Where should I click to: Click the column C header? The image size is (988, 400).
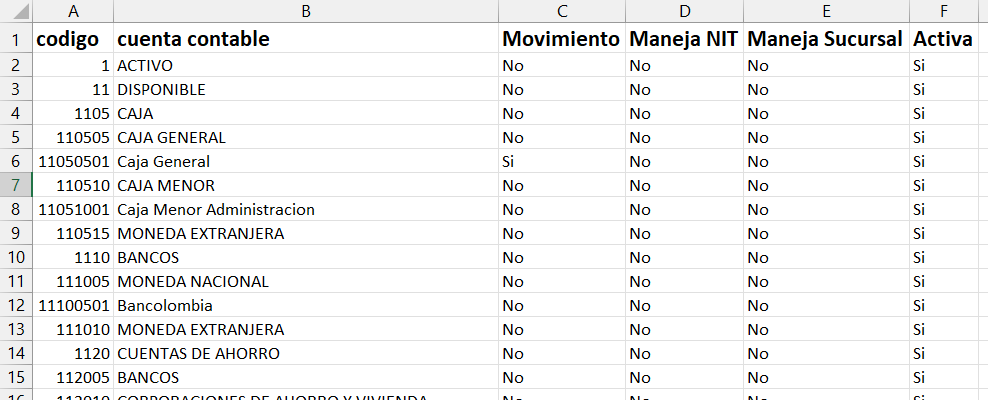tap(562, 11)
